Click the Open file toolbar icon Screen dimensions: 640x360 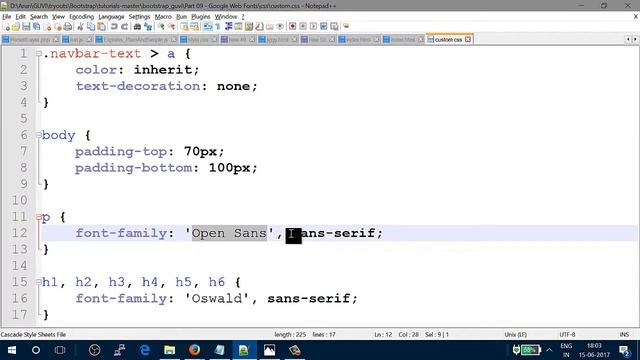pos(16,27)
